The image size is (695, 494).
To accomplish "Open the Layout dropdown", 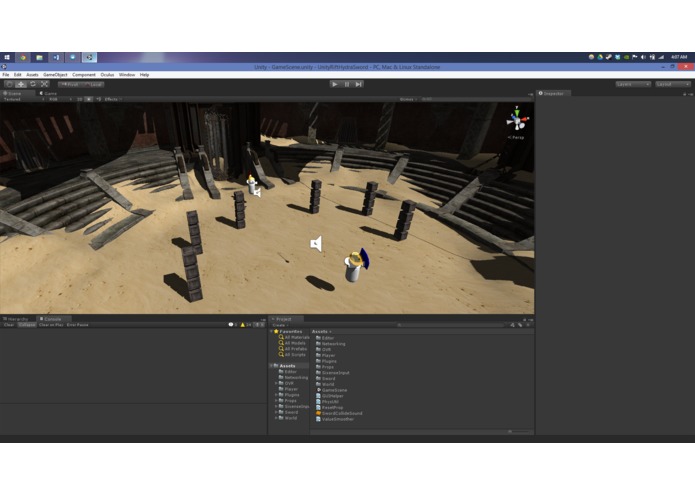I will pos(673,84).
